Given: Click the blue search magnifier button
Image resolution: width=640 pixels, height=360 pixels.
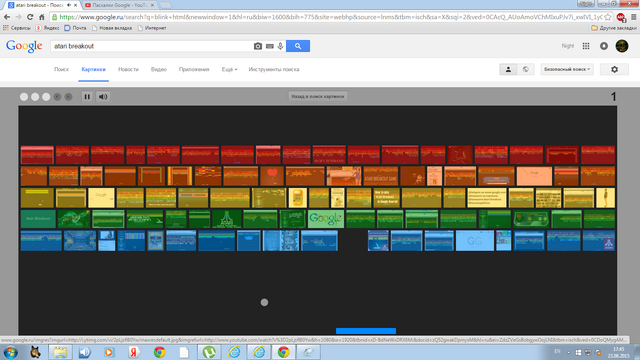Looking at the screenshot, I should 298,46.
